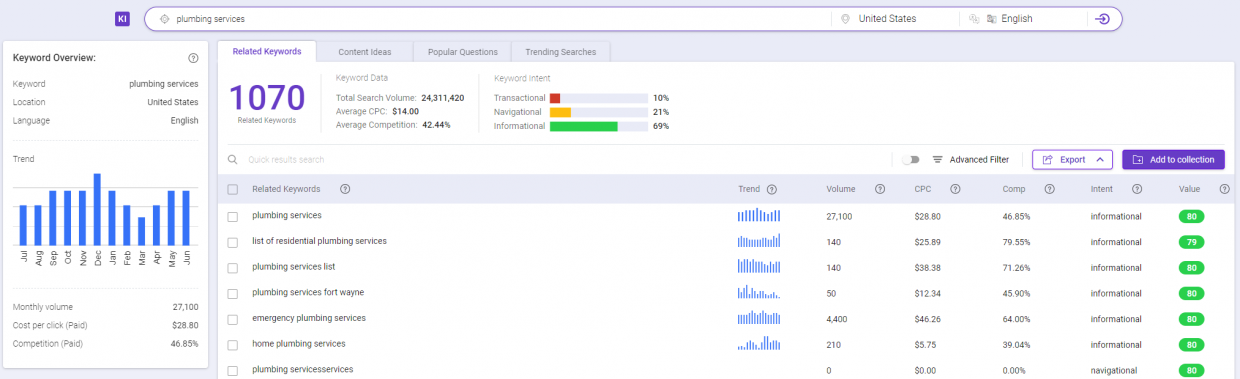
Task: Click the location pin icon beside United States
Action: click(x=845, y=19)
